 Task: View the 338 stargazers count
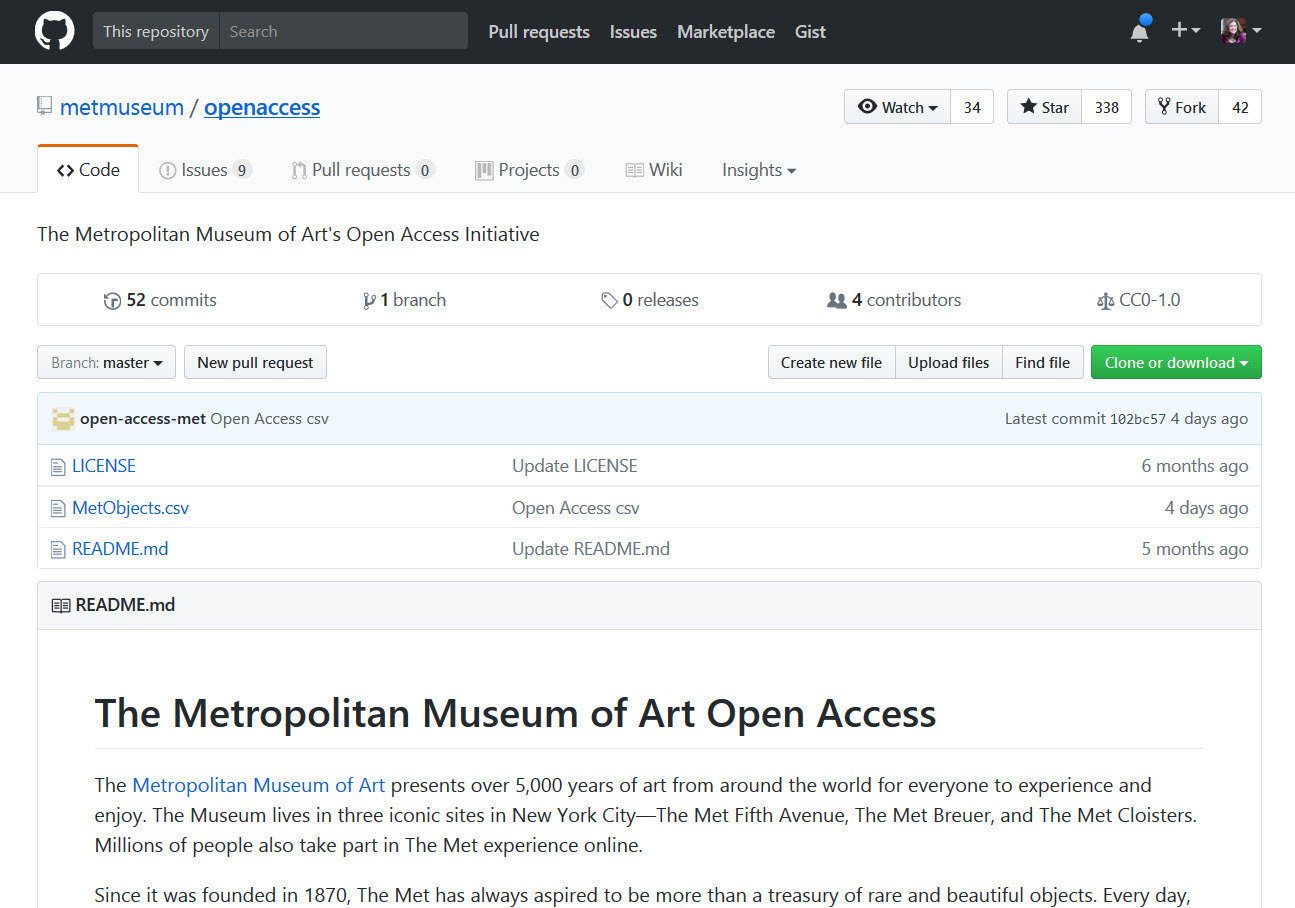[1107, 107]
